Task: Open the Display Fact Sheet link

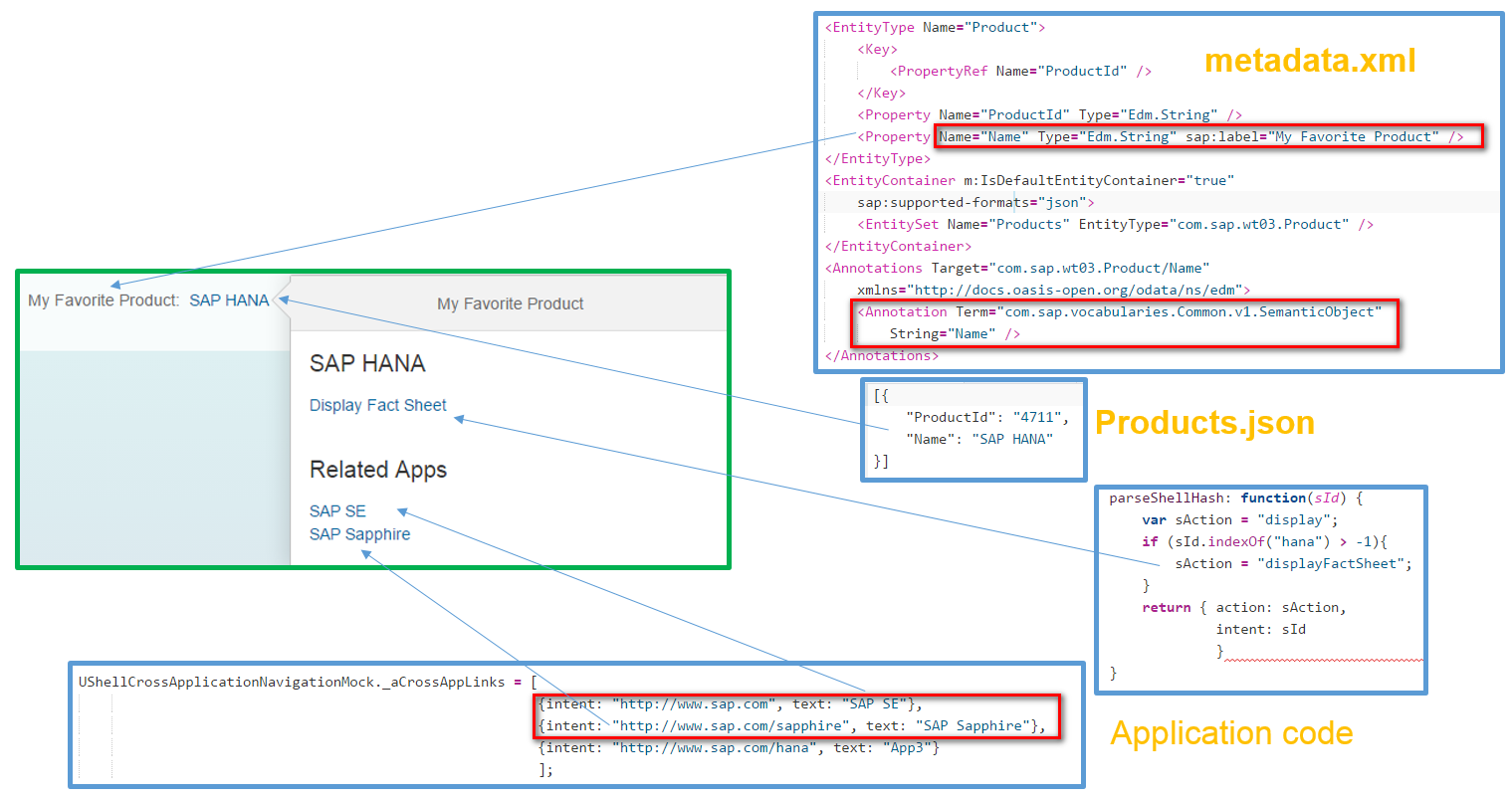Action: [378, 405]
